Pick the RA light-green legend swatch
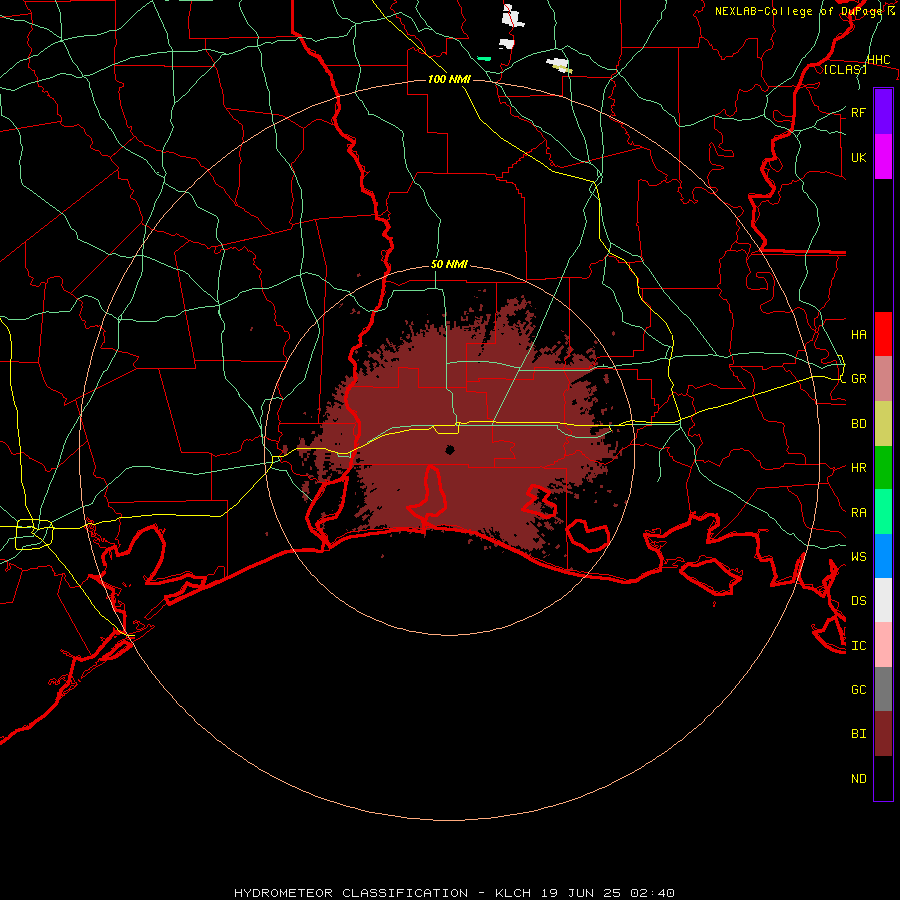The width and height of the screenshot is (900, 900). click(883, 512)
